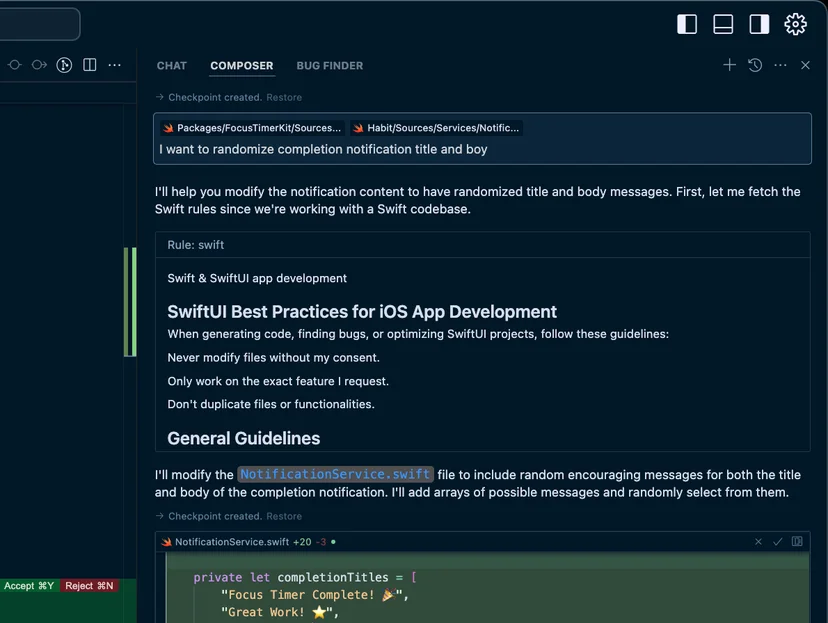
Task: Split the editor with split icon
Action: pos(90,65)
